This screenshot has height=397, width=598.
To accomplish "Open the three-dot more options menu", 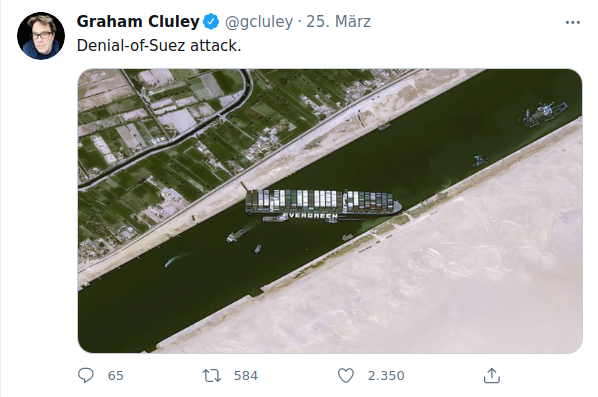I will coord(572,23).
